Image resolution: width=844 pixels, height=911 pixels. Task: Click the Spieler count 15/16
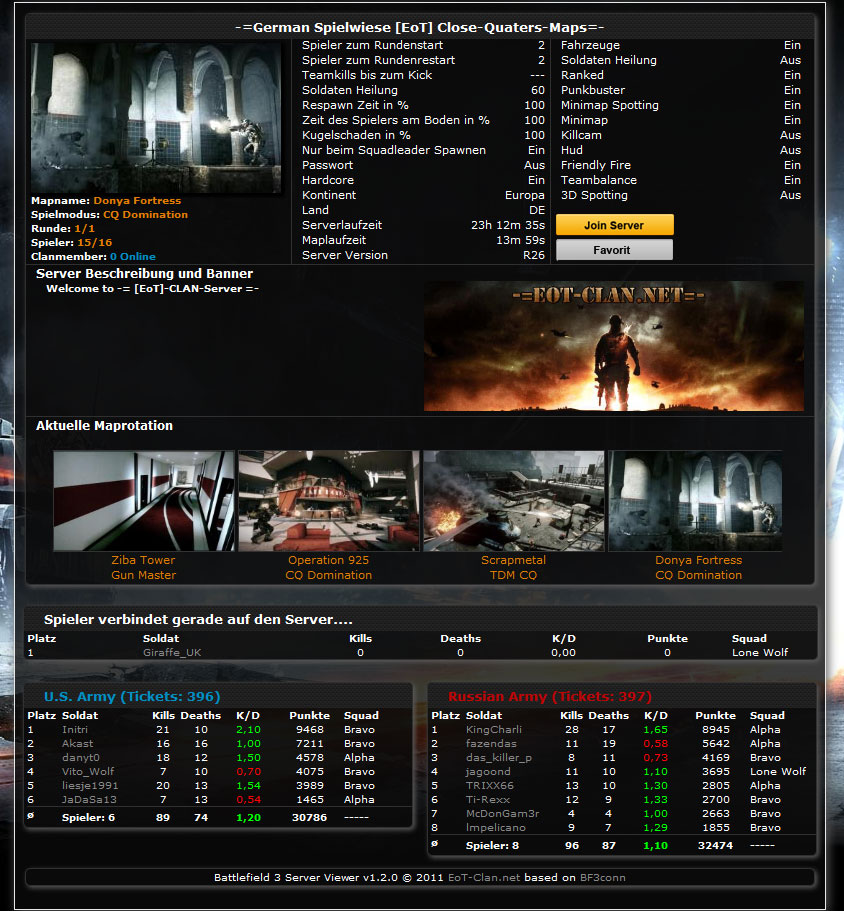click(95, 242)
